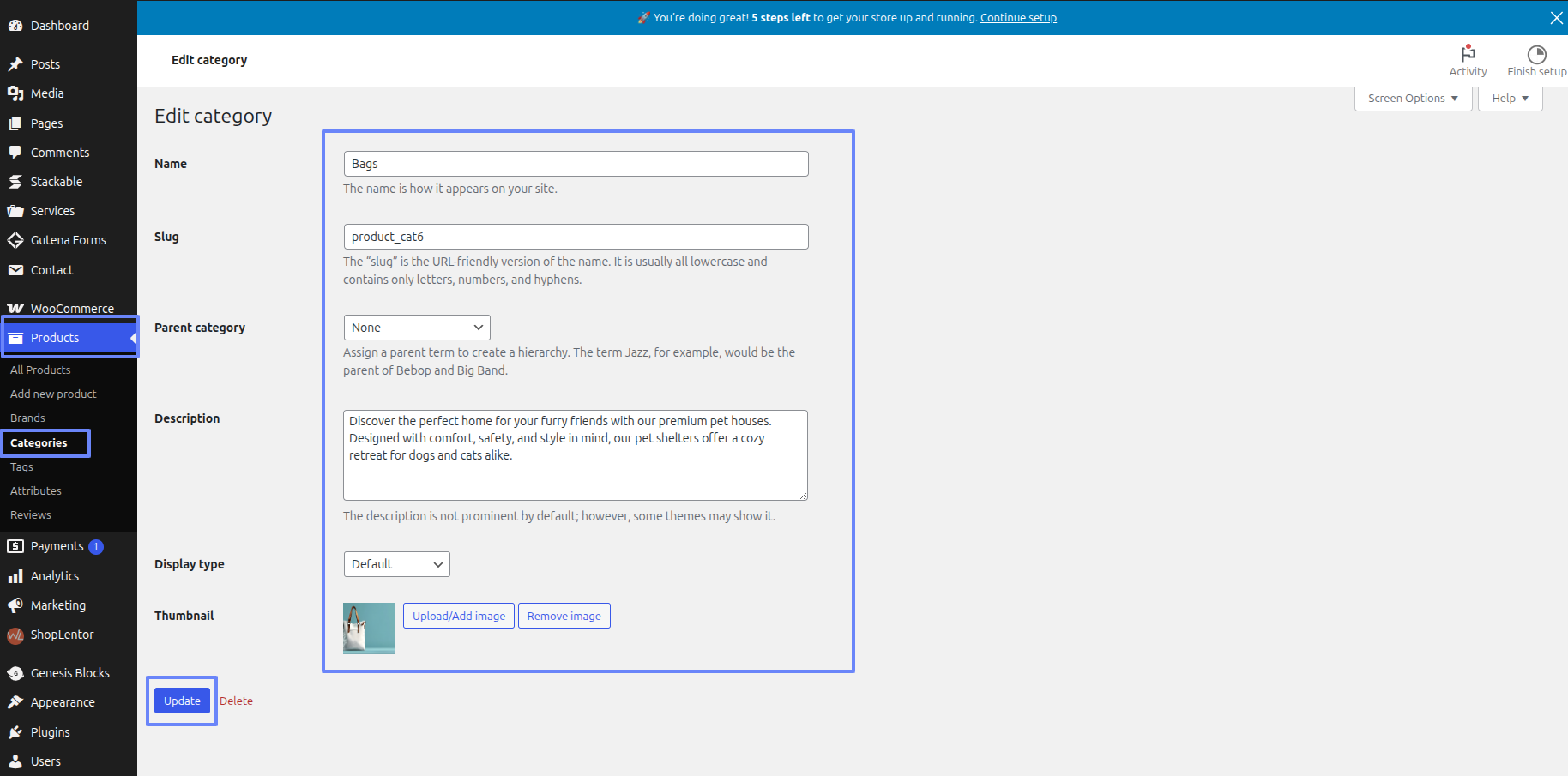
Task: Expand the Screen Options panel
Action: (1413, 99)
